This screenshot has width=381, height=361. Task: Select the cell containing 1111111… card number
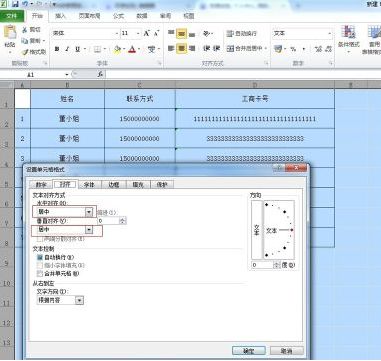click(255, 119)
